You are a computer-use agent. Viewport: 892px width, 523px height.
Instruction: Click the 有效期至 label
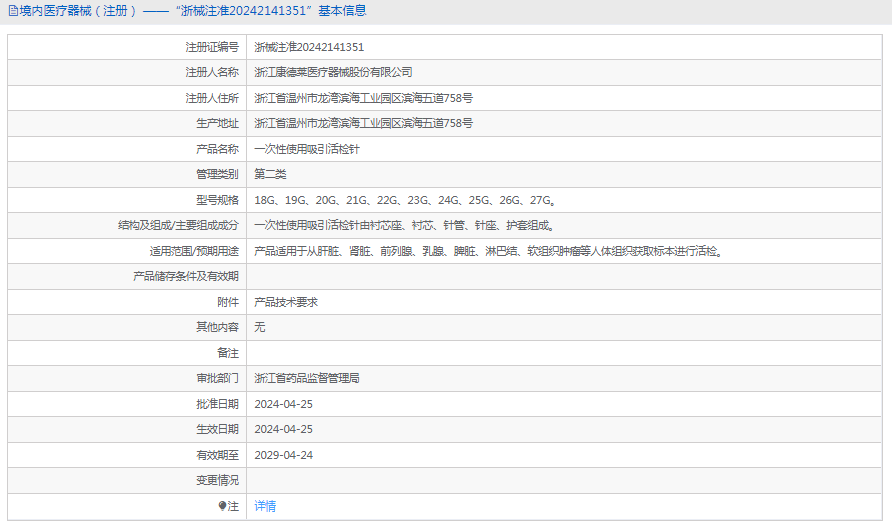pos(217,455)
